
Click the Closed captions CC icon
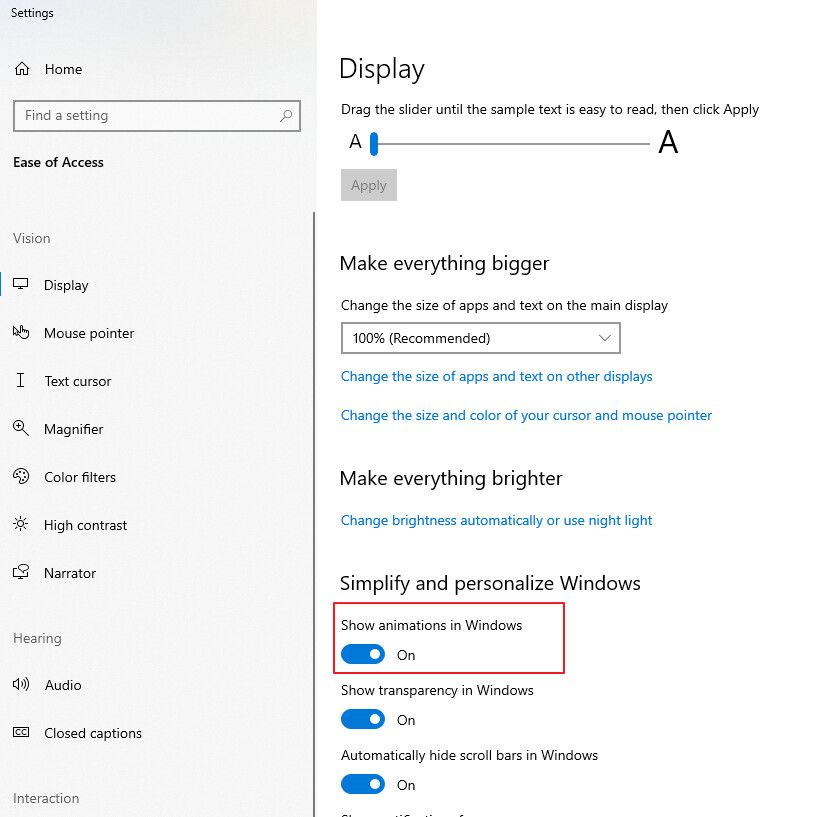coord(21,733)
